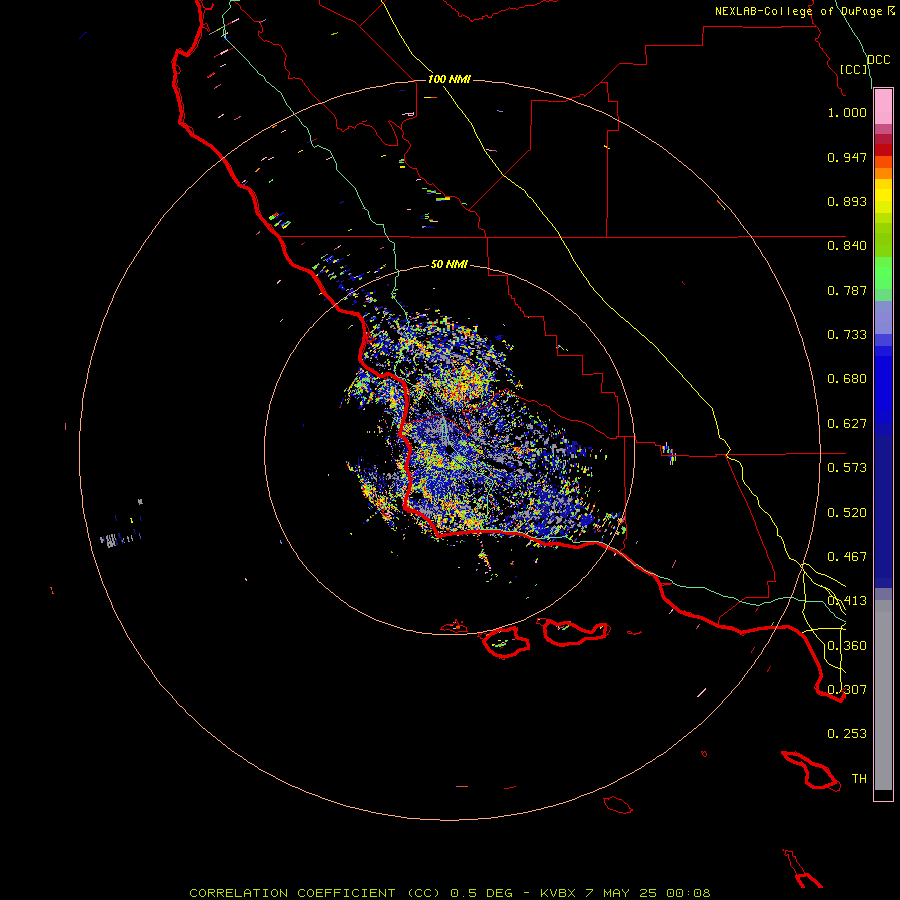Select the 0.467 scale value
Screen dimensions: 900x900
[x=847, y=557]
